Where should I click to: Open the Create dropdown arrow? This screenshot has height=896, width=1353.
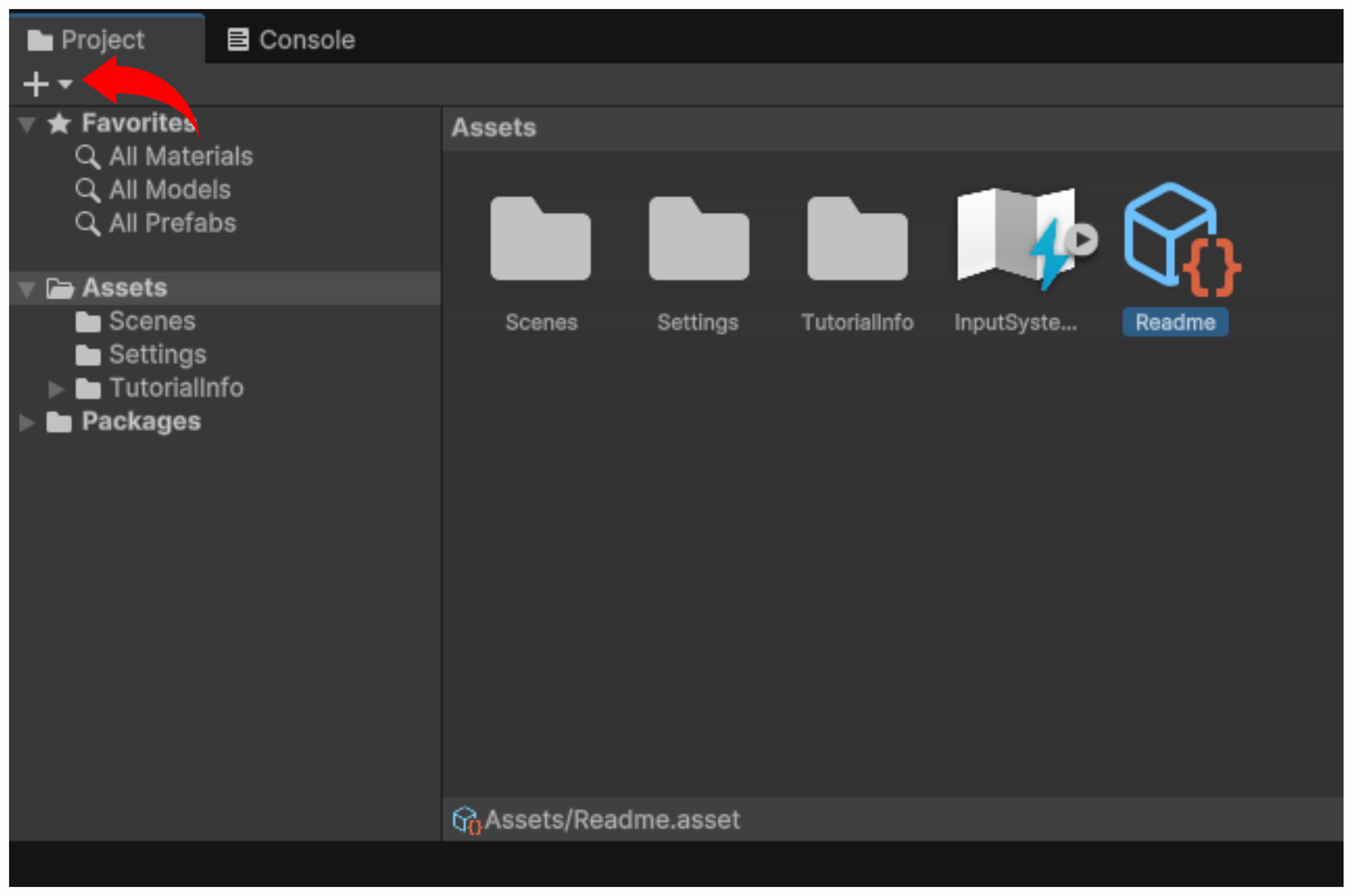65,84
